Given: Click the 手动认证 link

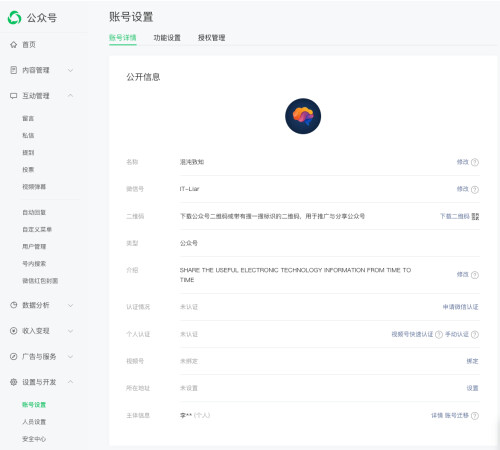Looking at the screenshot, I should [457, 334].
